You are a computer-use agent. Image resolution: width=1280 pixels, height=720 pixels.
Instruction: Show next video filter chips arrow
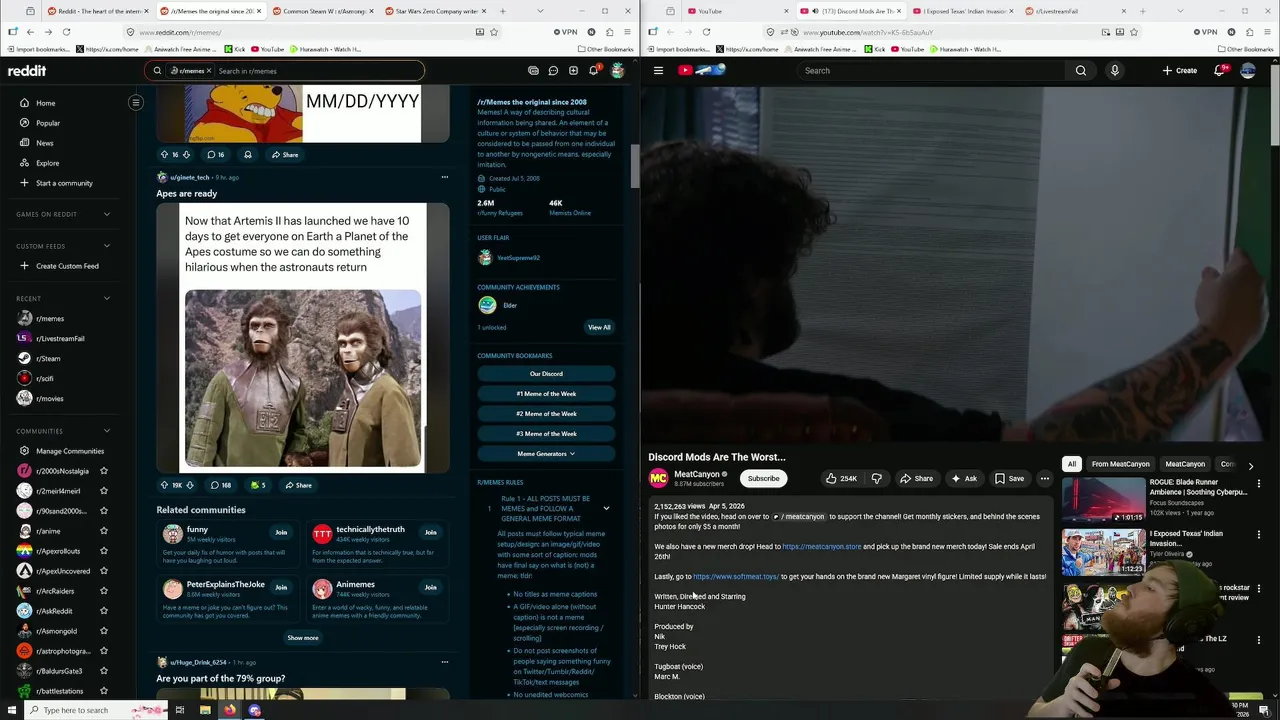[x=1250, y=465]
